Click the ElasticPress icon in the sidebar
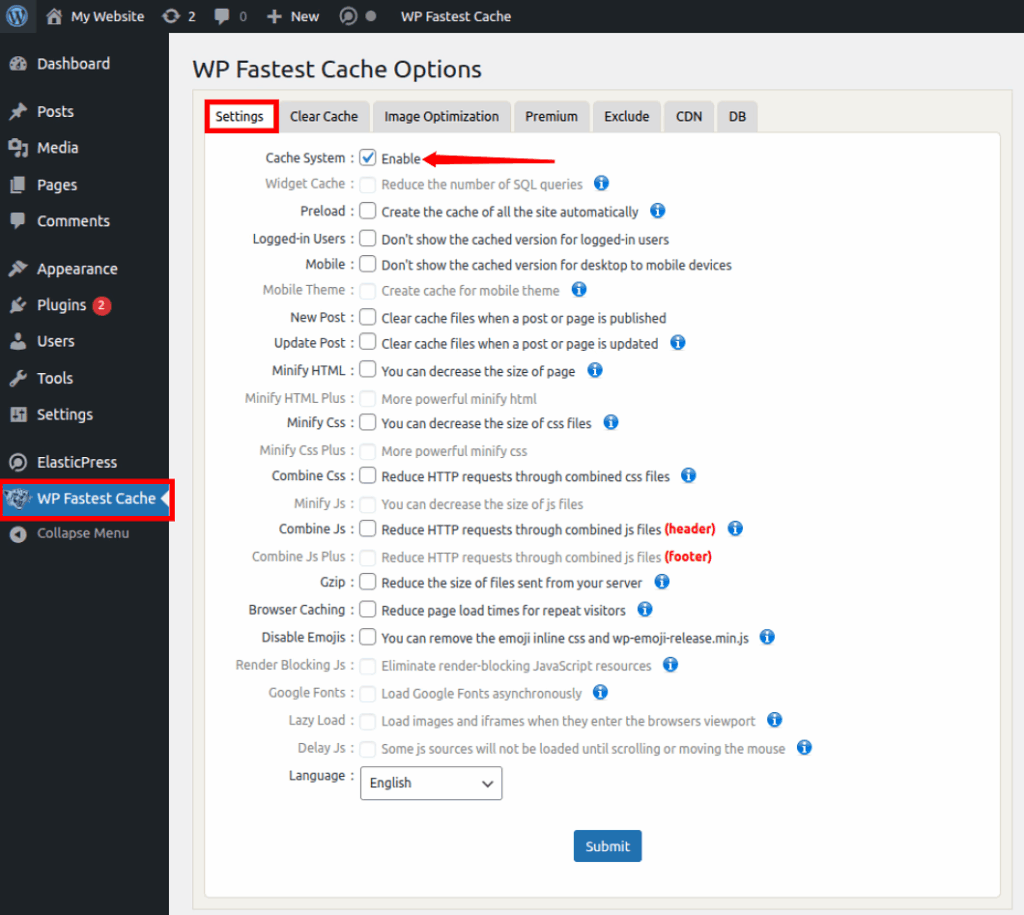 pyautogui.click(x=19, y=462)
